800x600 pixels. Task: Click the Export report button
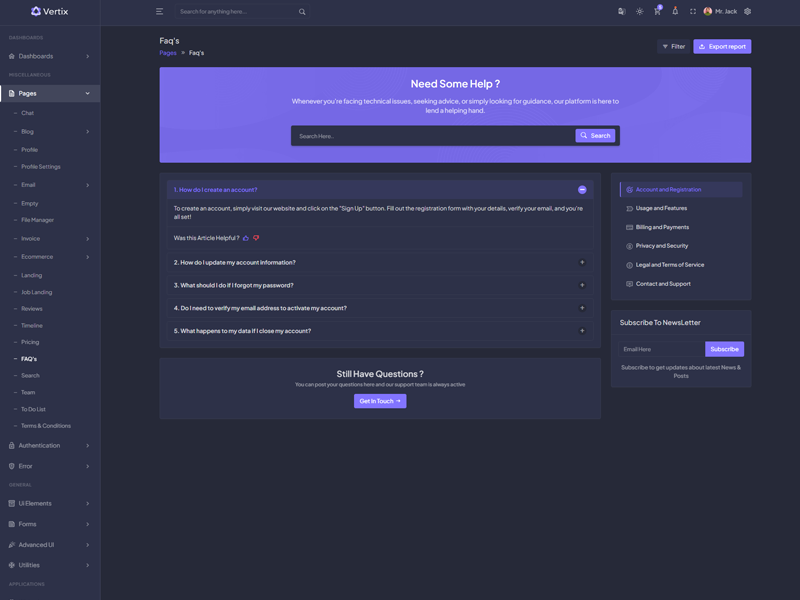pos(722,46)
